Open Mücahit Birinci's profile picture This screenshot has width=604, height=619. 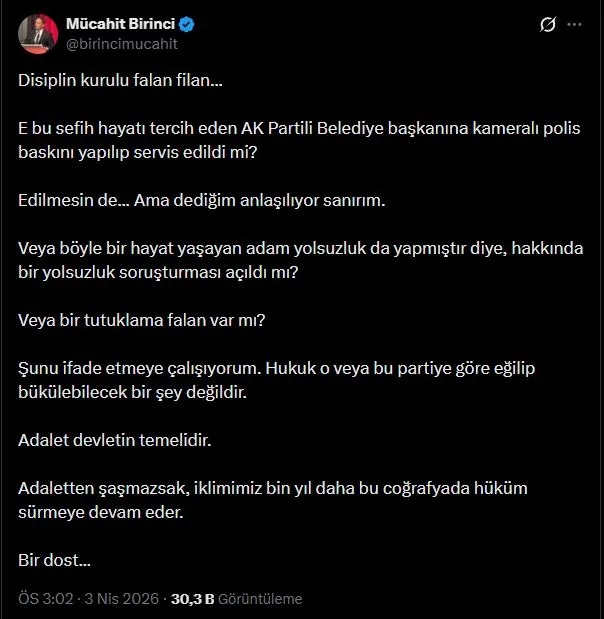(37, 33)
